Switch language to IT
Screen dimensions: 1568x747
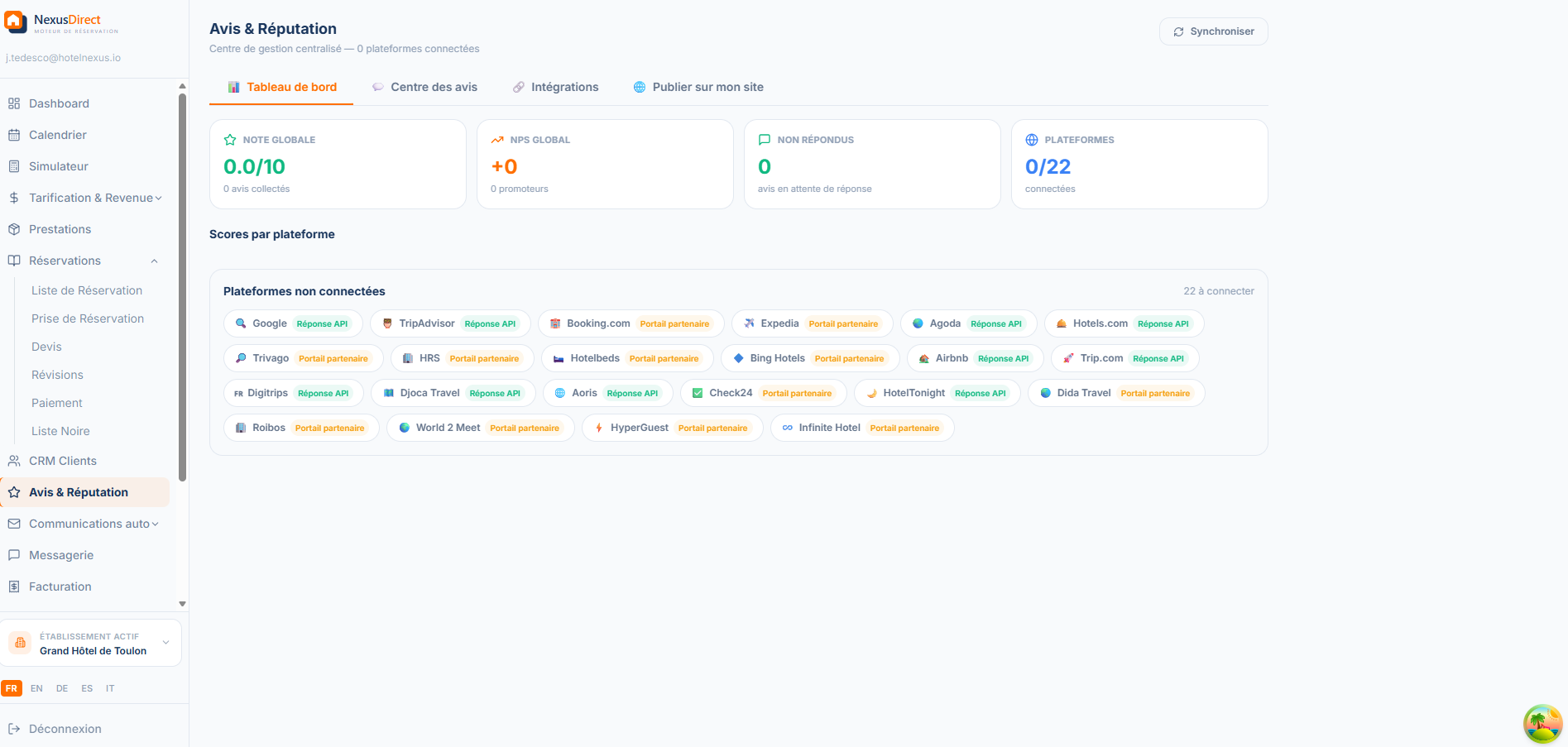(x=110, y=688)
